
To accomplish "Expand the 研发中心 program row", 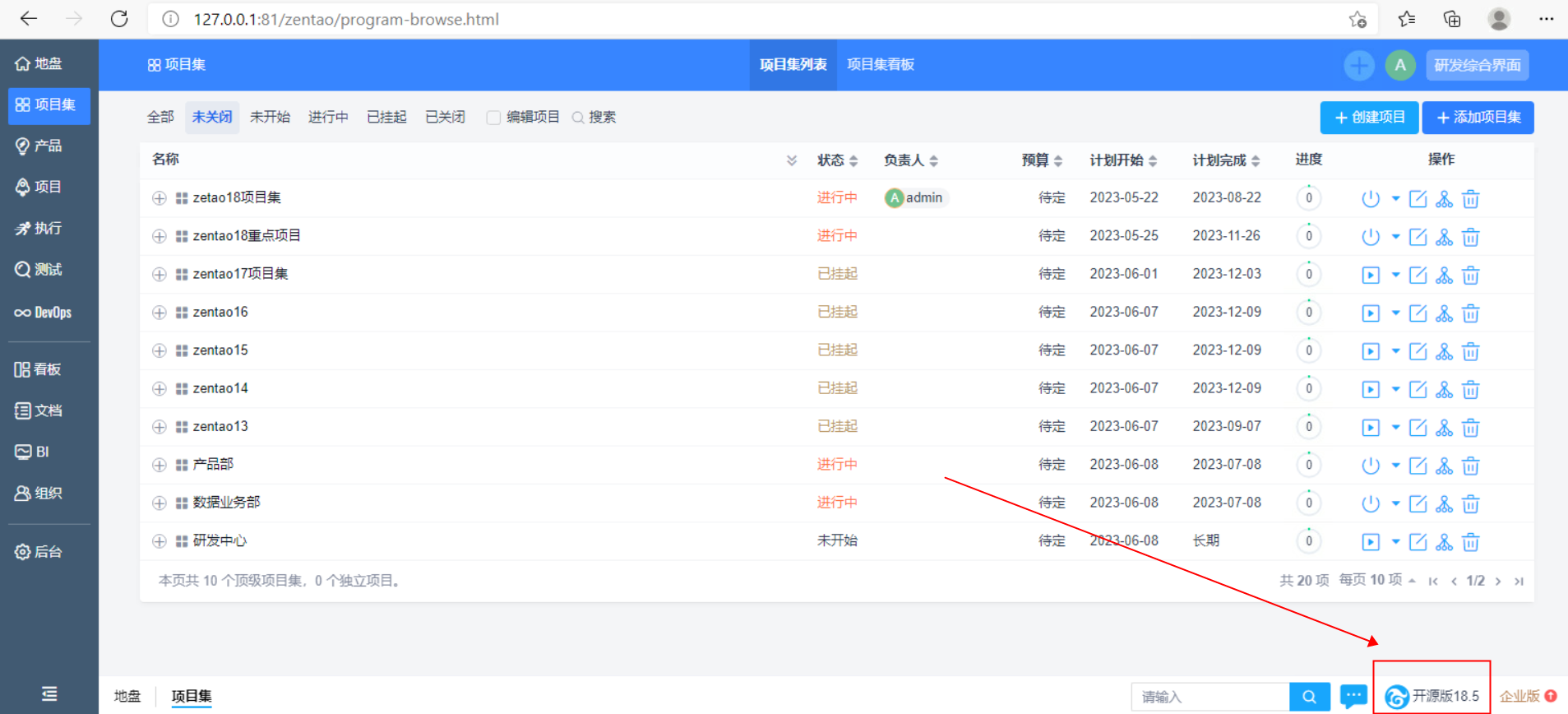I will [x=160, y=541].
